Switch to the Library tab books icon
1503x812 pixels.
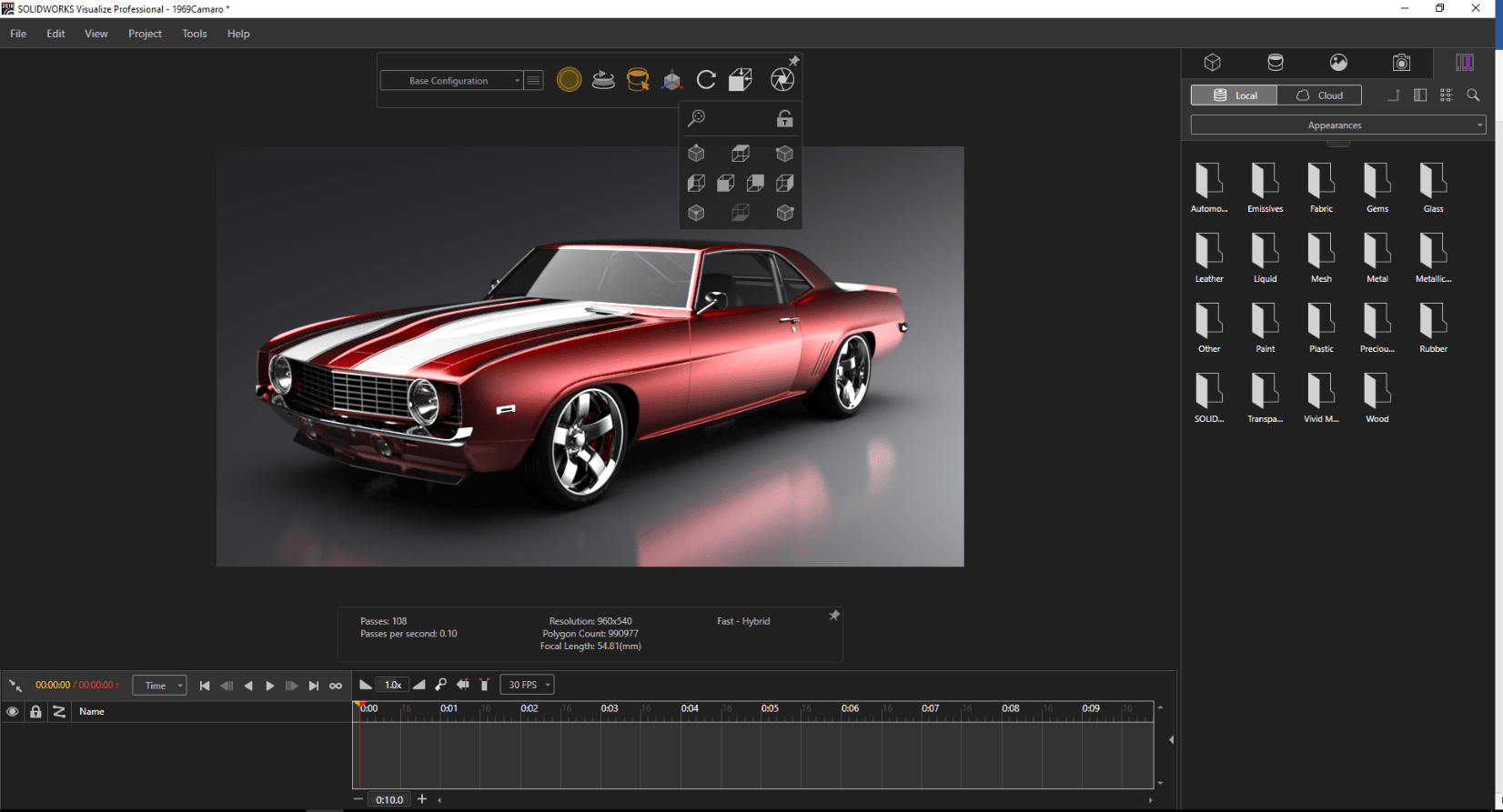(1465, 62)
